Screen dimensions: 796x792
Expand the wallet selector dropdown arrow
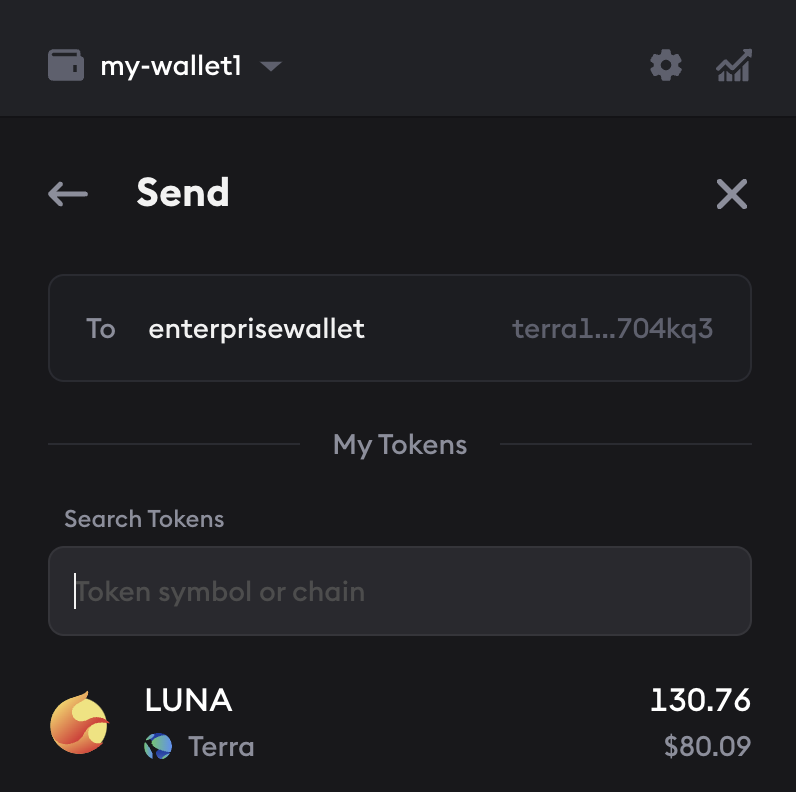(270, 67)
